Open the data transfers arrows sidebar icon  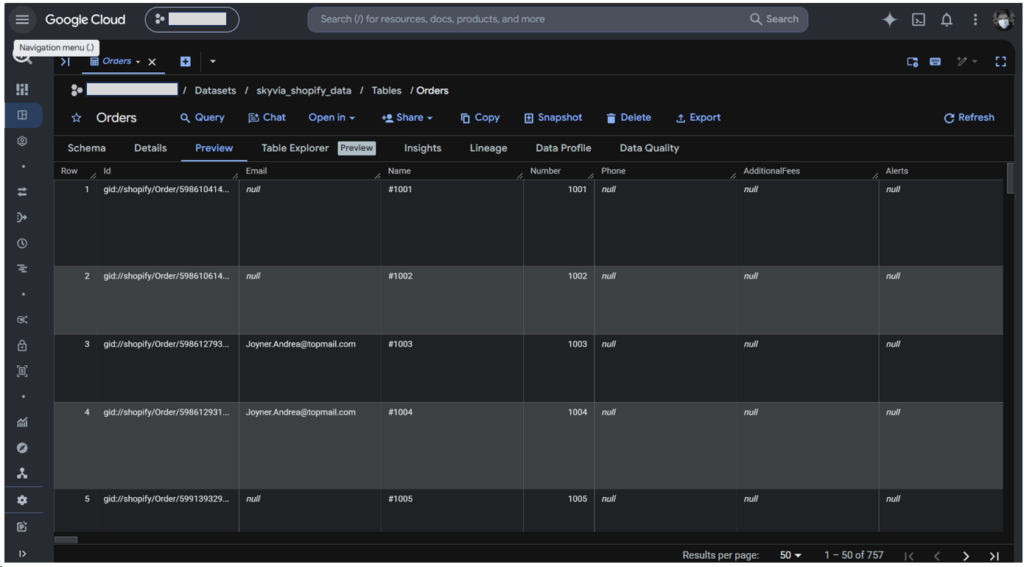pyautogui.click(x=22, y=191)
